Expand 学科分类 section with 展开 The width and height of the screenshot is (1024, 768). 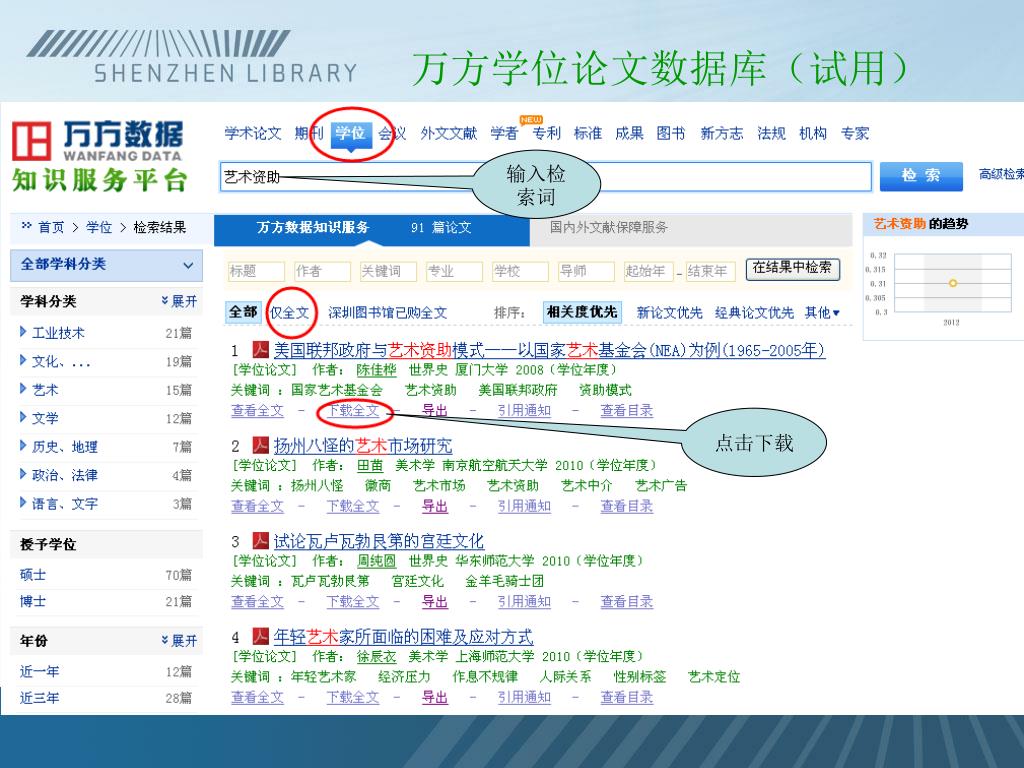click(x=179, y=301)
